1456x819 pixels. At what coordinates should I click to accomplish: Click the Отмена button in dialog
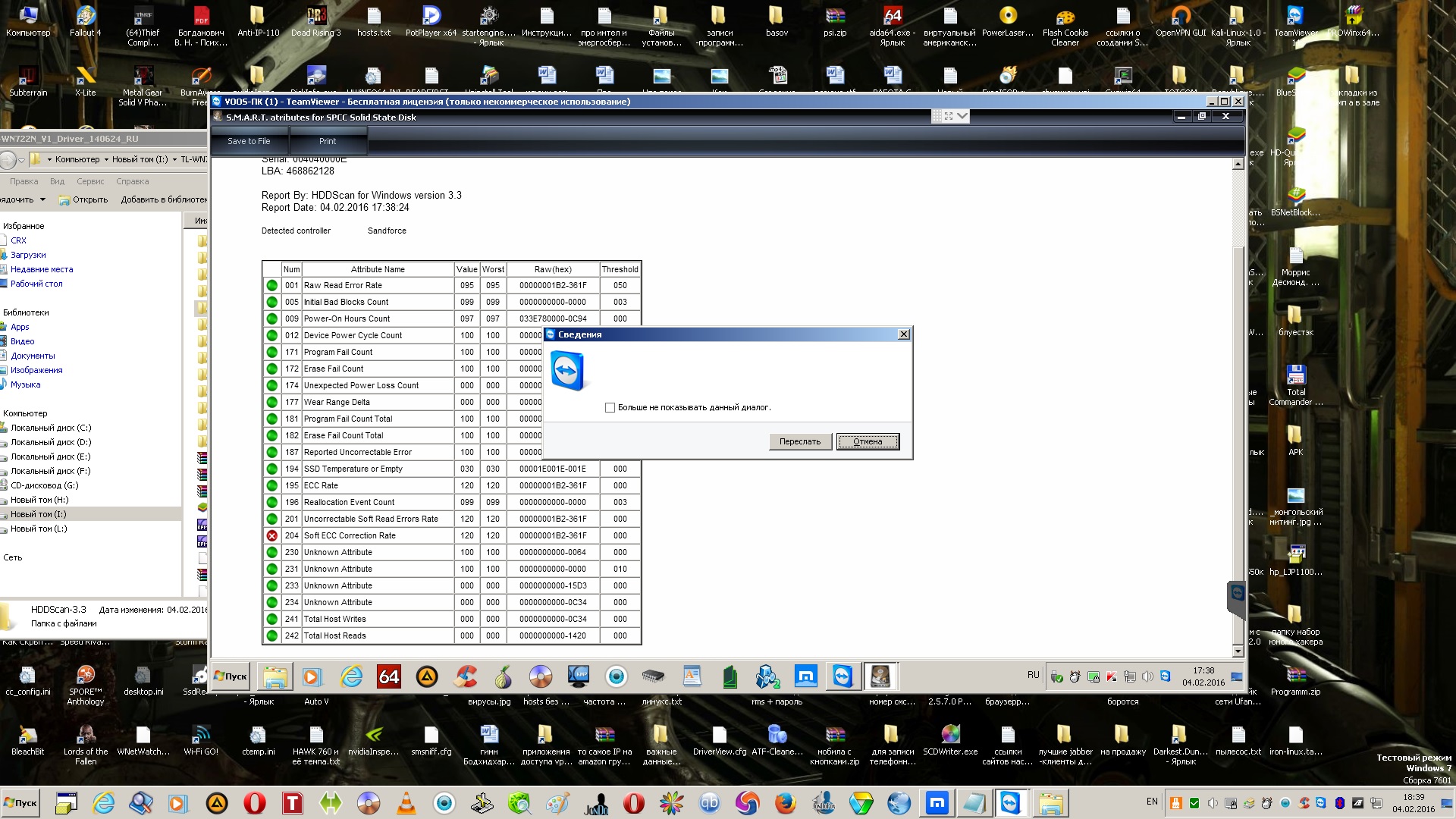[x=868, y=441]
